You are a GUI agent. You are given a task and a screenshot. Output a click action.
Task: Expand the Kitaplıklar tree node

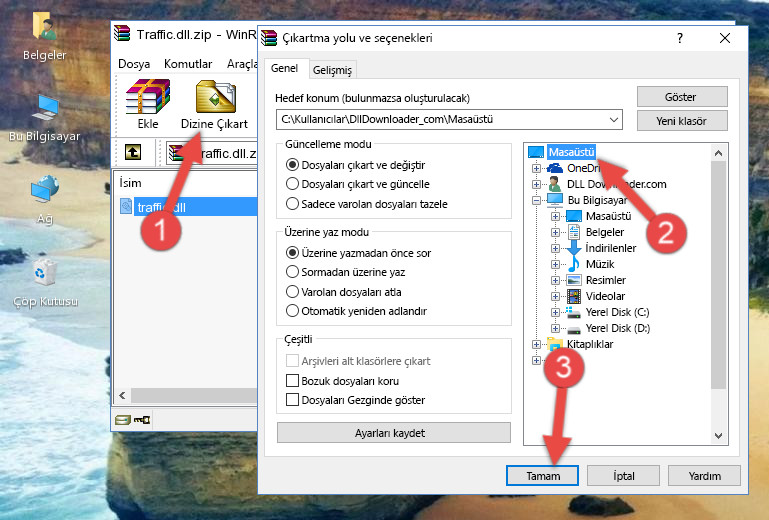(536, 344)
